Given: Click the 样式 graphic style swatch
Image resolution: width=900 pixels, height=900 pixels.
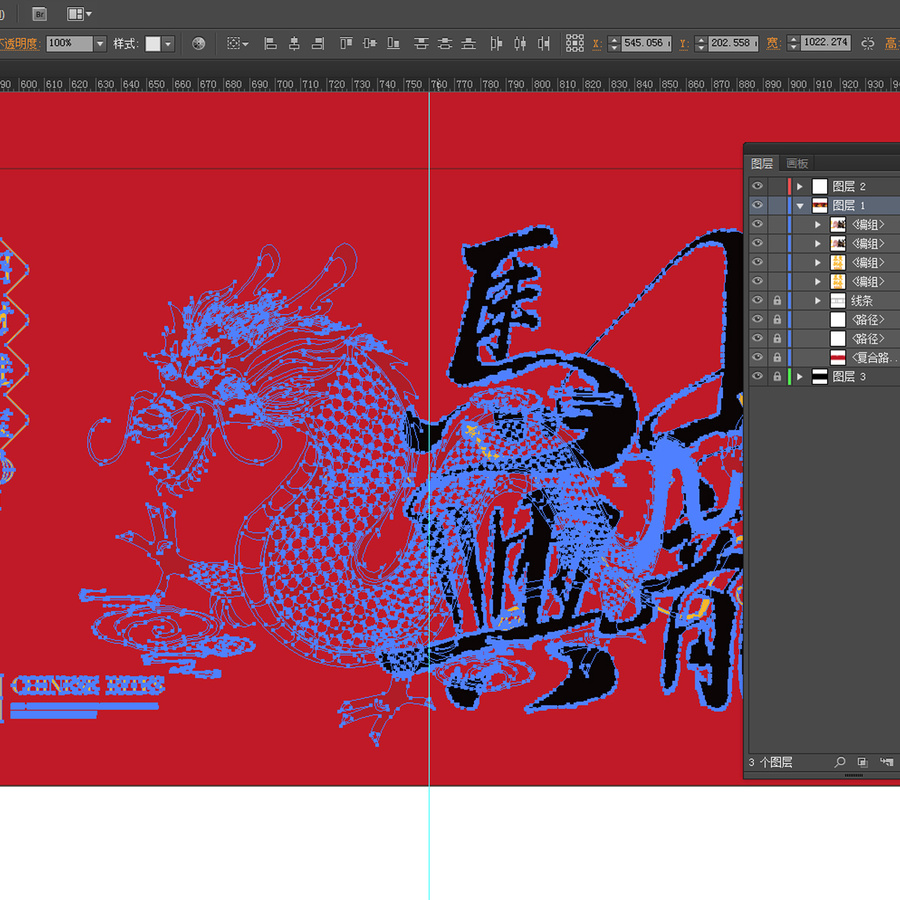Looking at the screenshot, I should click(153, 44).
